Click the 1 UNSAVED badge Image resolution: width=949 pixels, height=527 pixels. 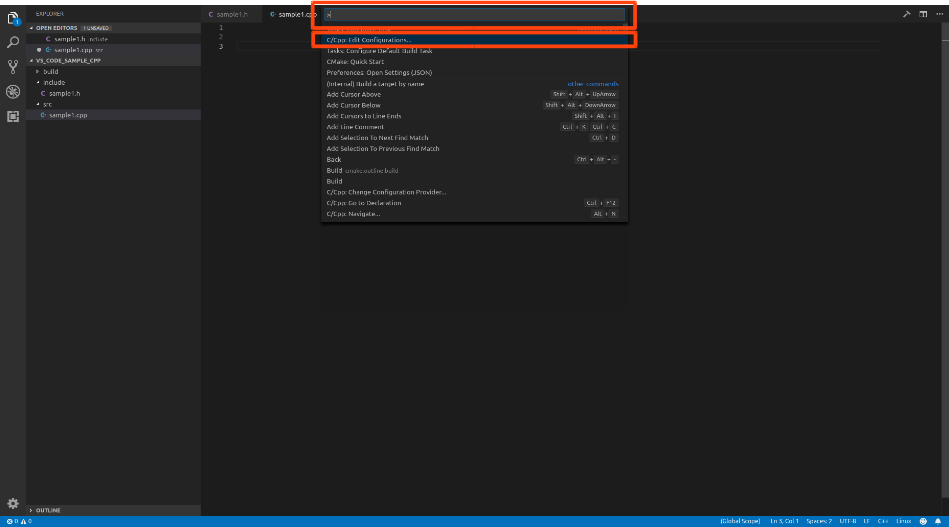96,28
